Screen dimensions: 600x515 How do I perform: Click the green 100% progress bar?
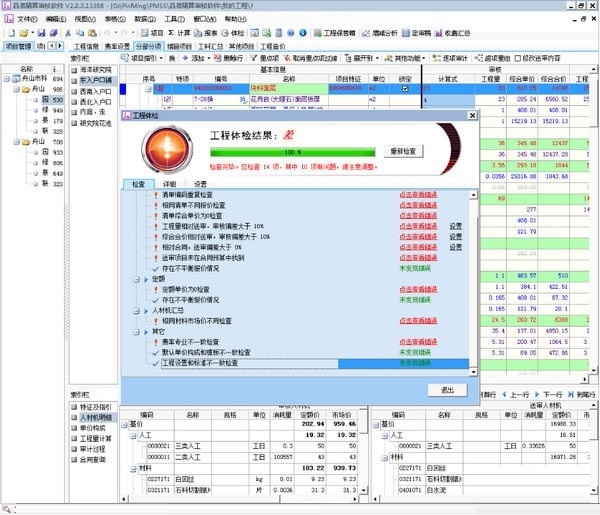[293, 152]
